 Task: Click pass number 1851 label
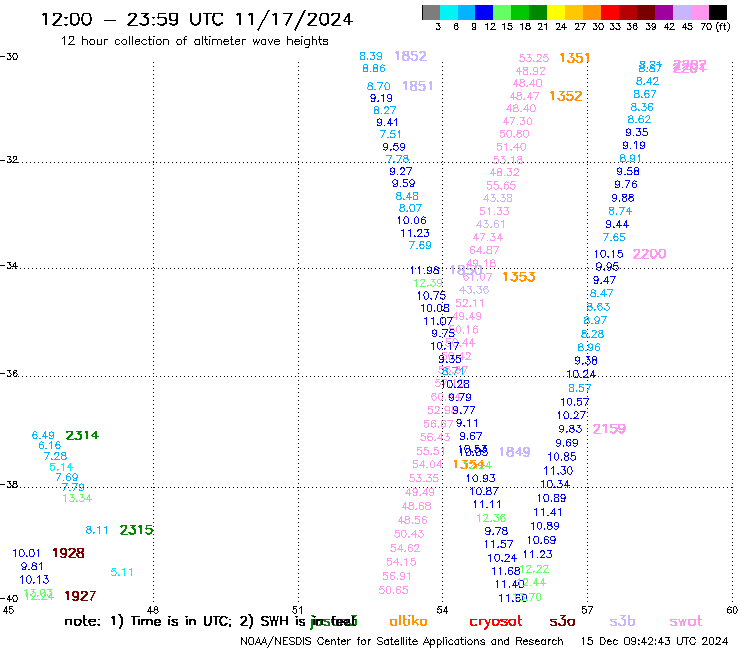point(418,86)
